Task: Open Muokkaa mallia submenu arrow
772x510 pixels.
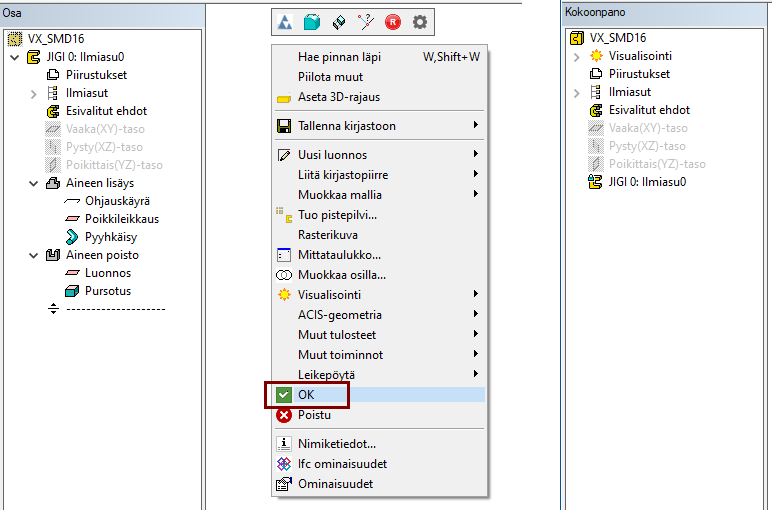Action: (x=476, y=194)
